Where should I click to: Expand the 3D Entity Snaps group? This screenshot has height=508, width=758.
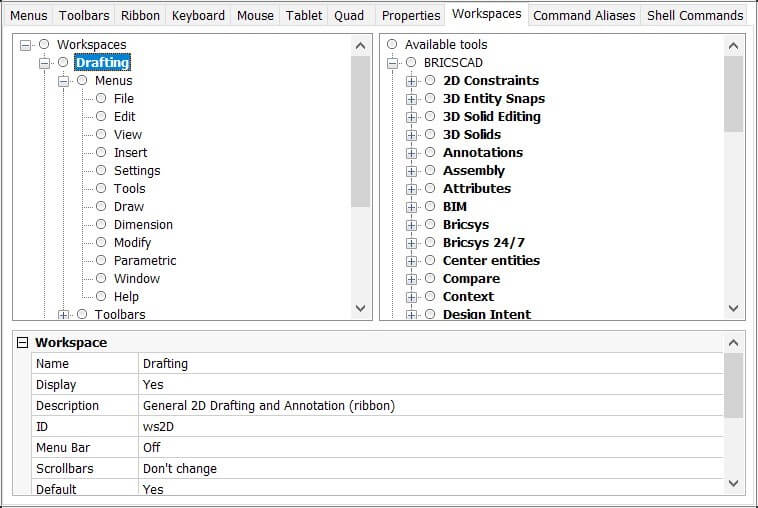point(411,99)
